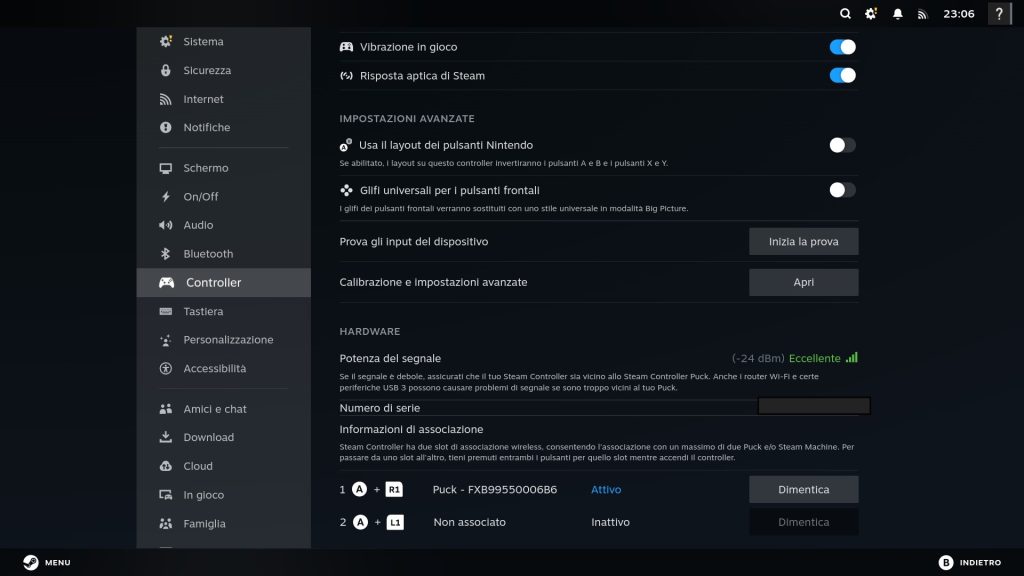
Task: Click the Personalizzazione sparkle icon
Action: [x=166, y=340]
